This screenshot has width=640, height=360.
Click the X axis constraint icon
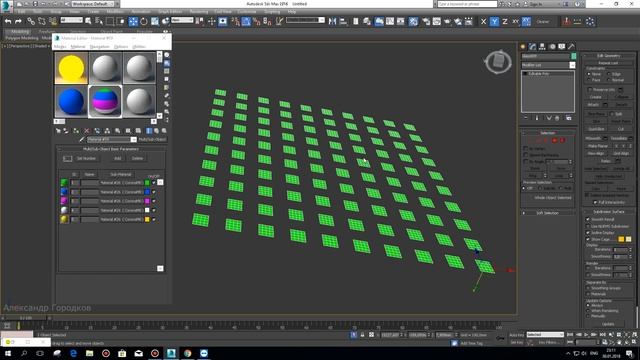coord(484,21)
